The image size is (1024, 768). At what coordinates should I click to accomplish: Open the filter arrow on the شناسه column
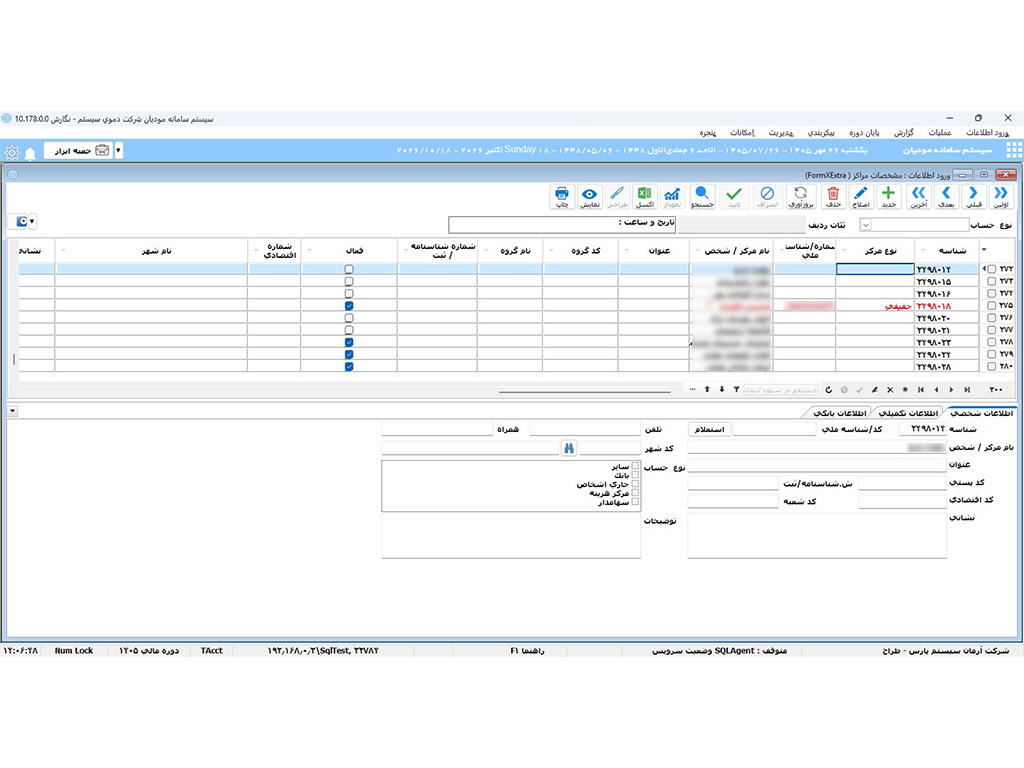tap(923, 251)
